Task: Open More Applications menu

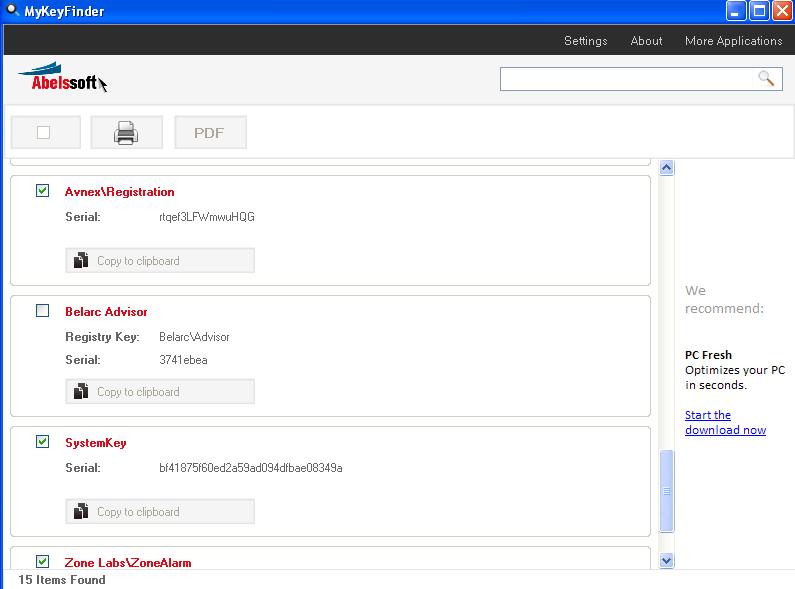Action: tap(733, 41)
